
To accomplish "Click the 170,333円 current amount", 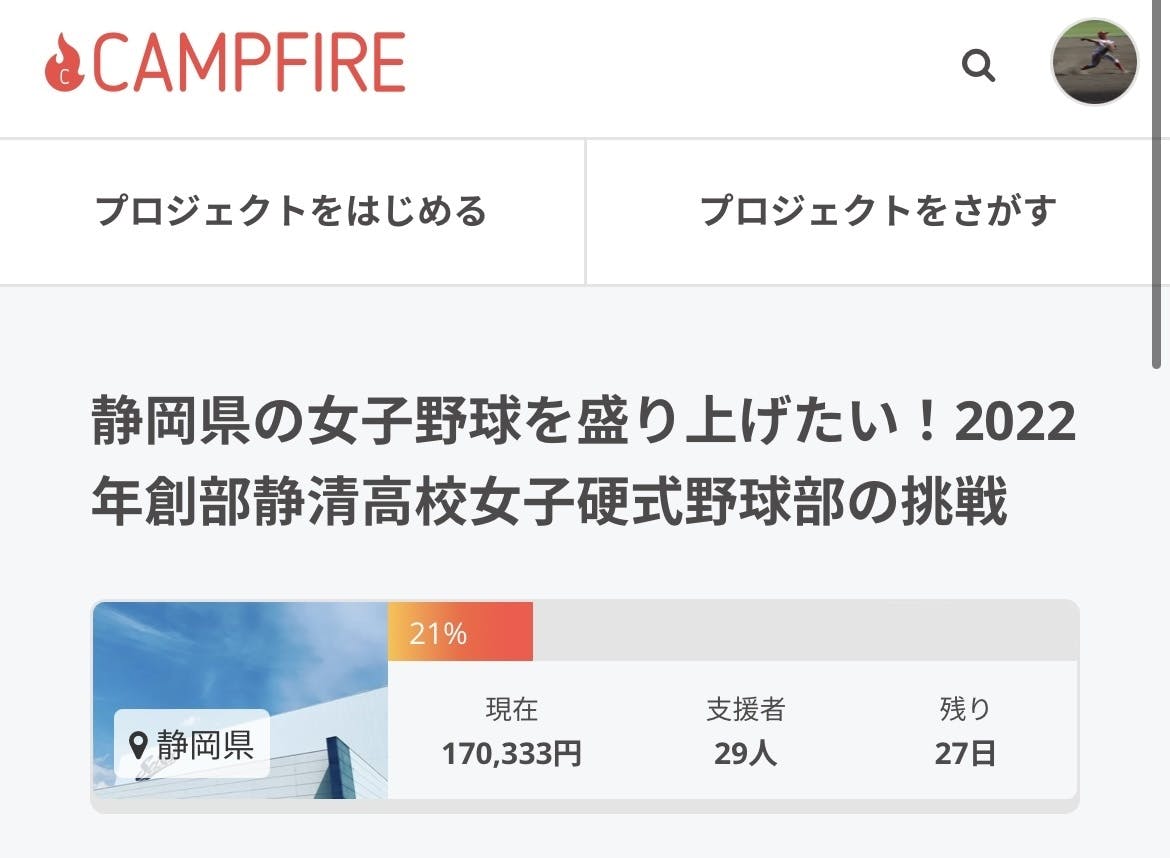I will click(x=511, y=753).
